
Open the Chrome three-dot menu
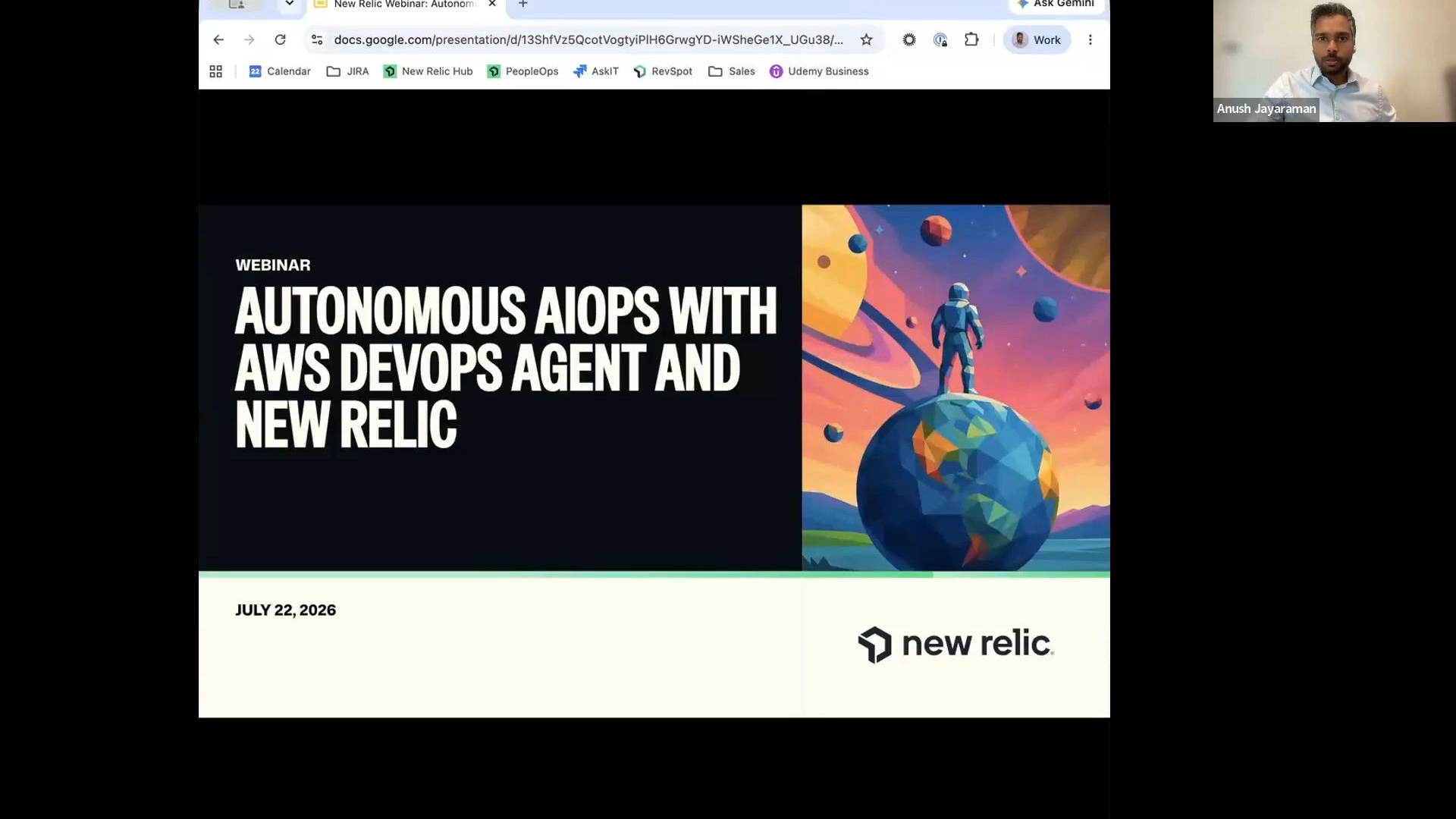(x=1090, y=39)
